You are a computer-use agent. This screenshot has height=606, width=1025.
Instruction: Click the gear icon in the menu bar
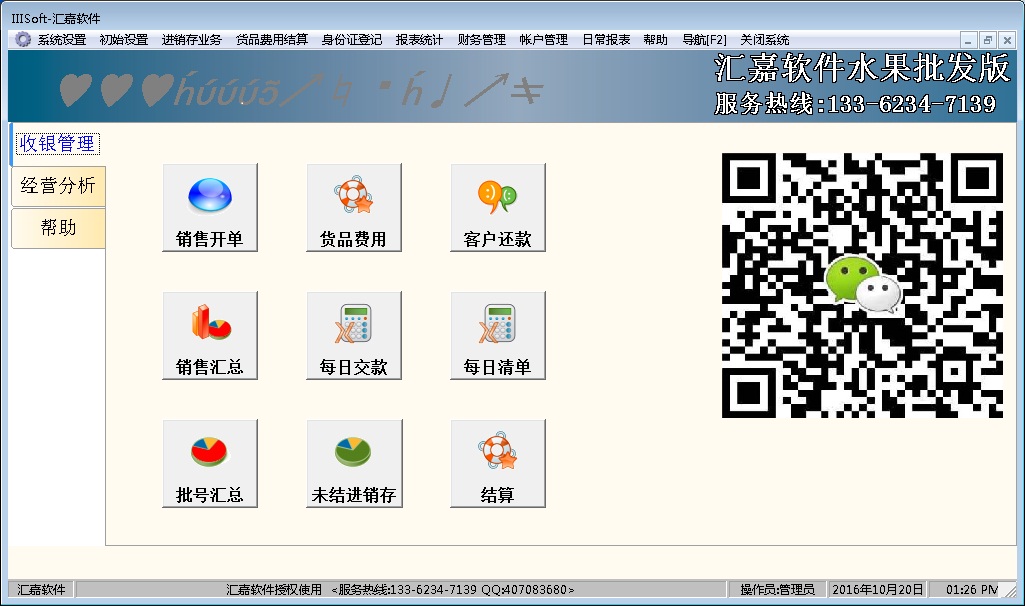(x=23, y=39)
